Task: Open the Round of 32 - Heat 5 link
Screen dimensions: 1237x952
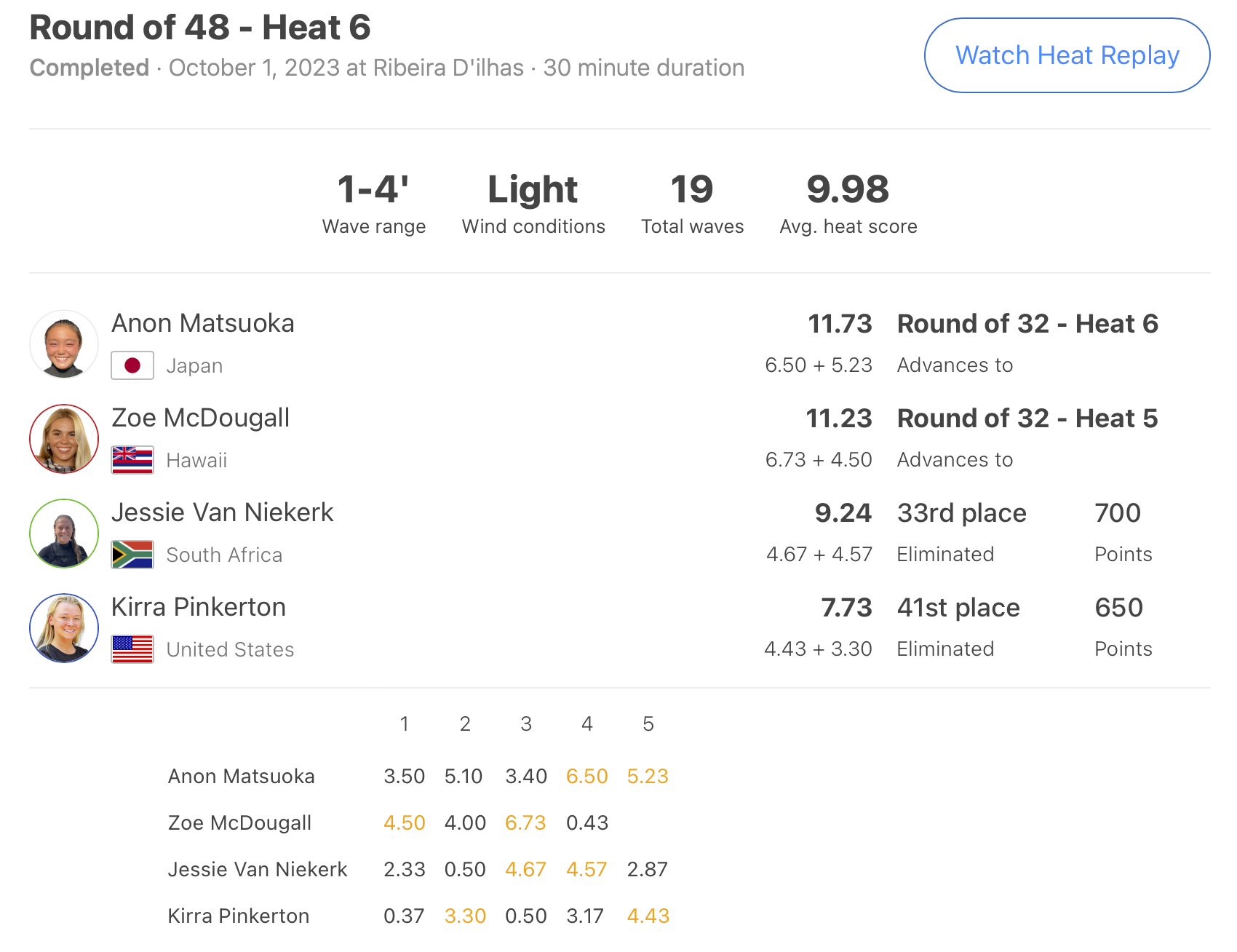Action: (x=1027, y=419)
